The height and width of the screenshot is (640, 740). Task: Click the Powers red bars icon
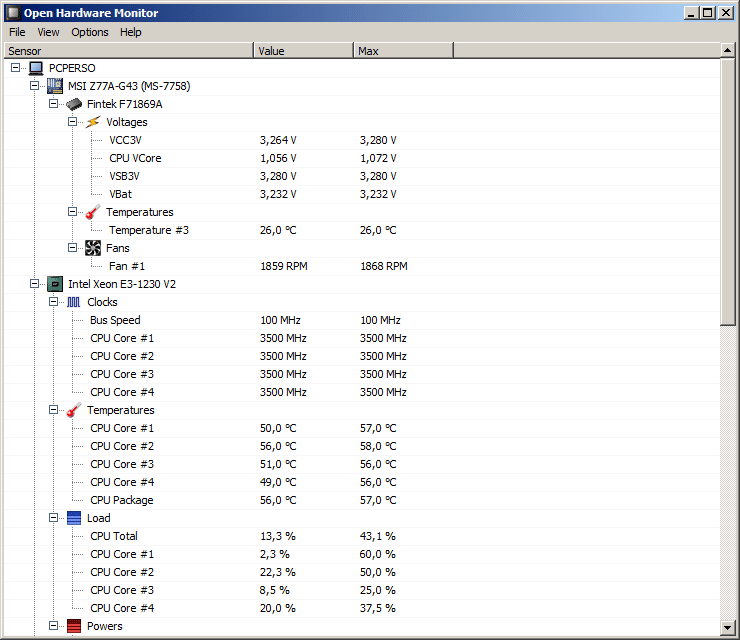click(x=74, y=626)
